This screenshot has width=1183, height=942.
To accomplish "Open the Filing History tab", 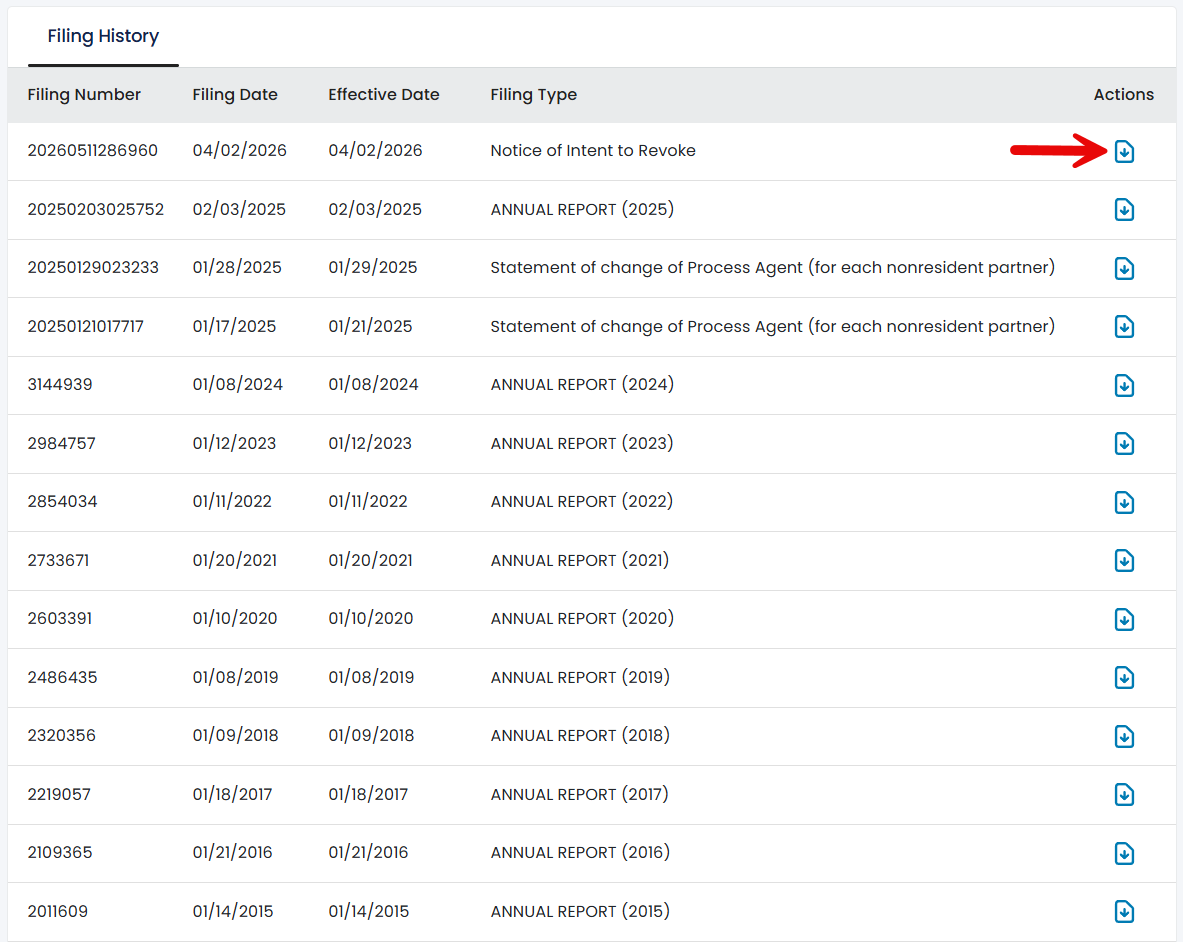I will (x=103, y=36).
